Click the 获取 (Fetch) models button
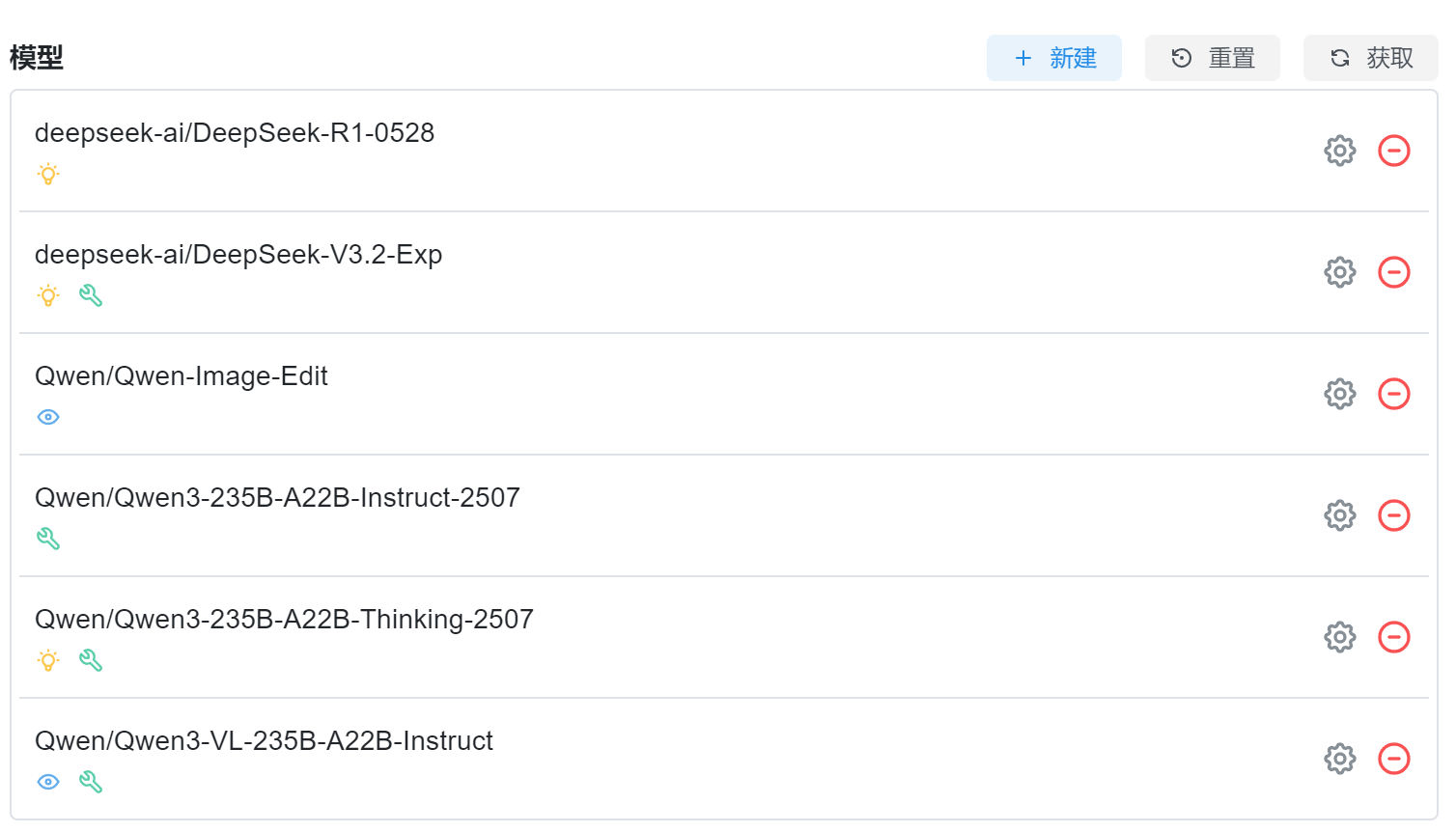1456x832 pixels. click(x=1370, y=58)
